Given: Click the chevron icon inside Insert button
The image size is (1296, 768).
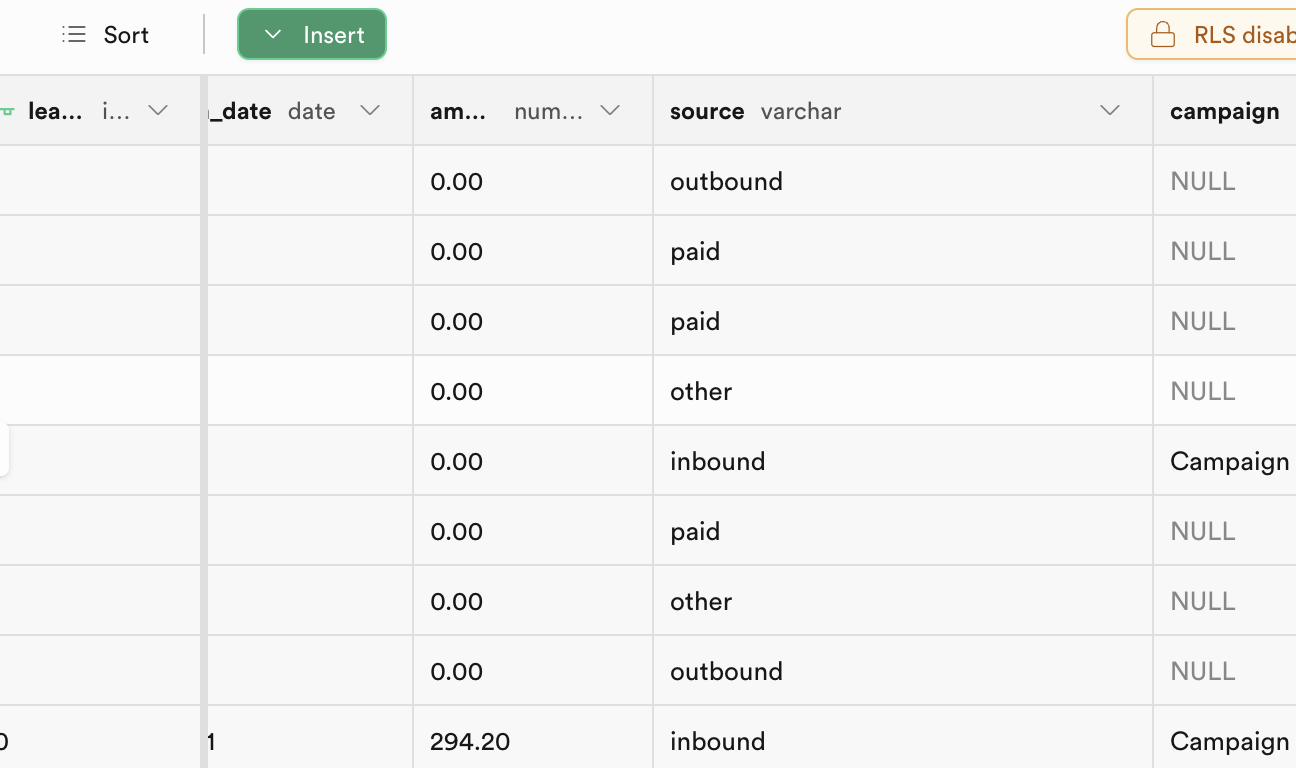Looking at the screenshot, I should (272, 35).
